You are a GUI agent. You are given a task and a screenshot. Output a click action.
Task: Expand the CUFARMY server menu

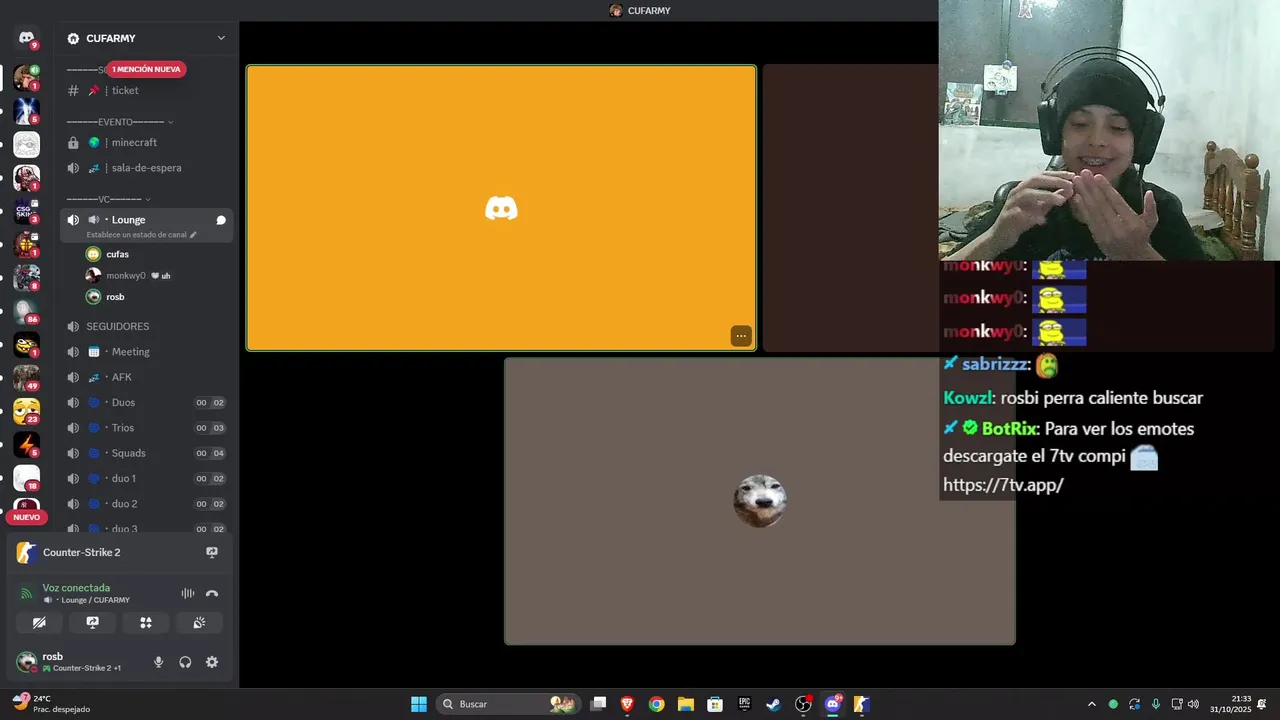[221, 38]
